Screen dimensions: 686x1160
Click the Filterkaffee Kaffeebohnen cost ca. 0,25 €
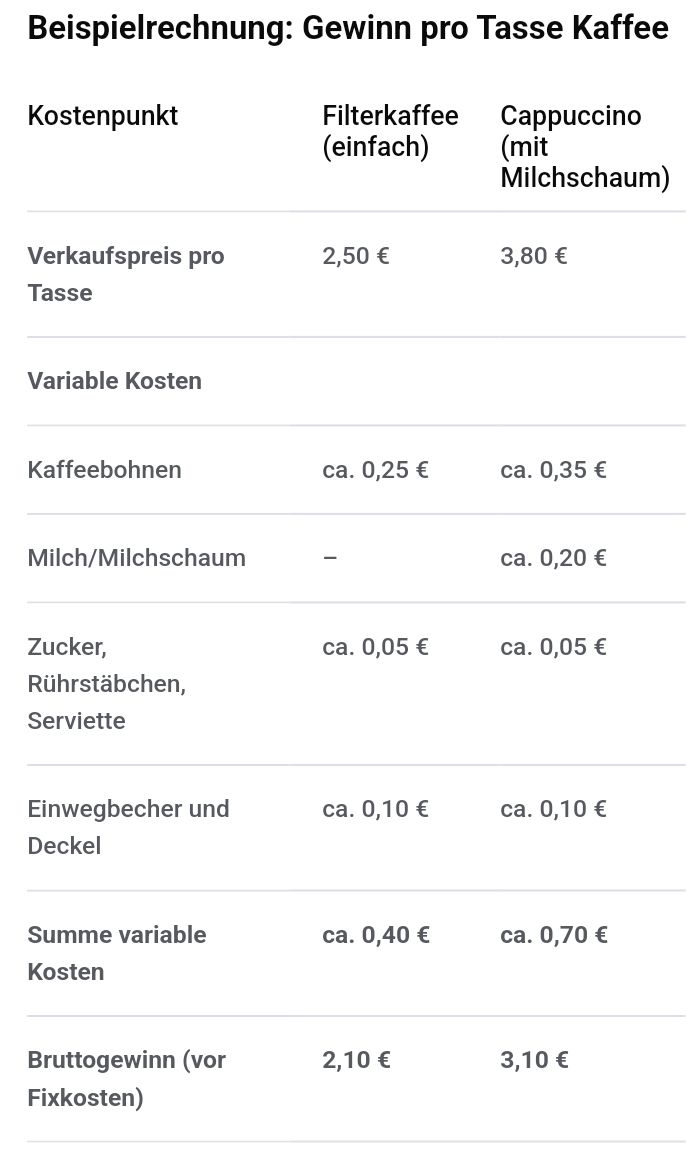click(x=375, y=470)
